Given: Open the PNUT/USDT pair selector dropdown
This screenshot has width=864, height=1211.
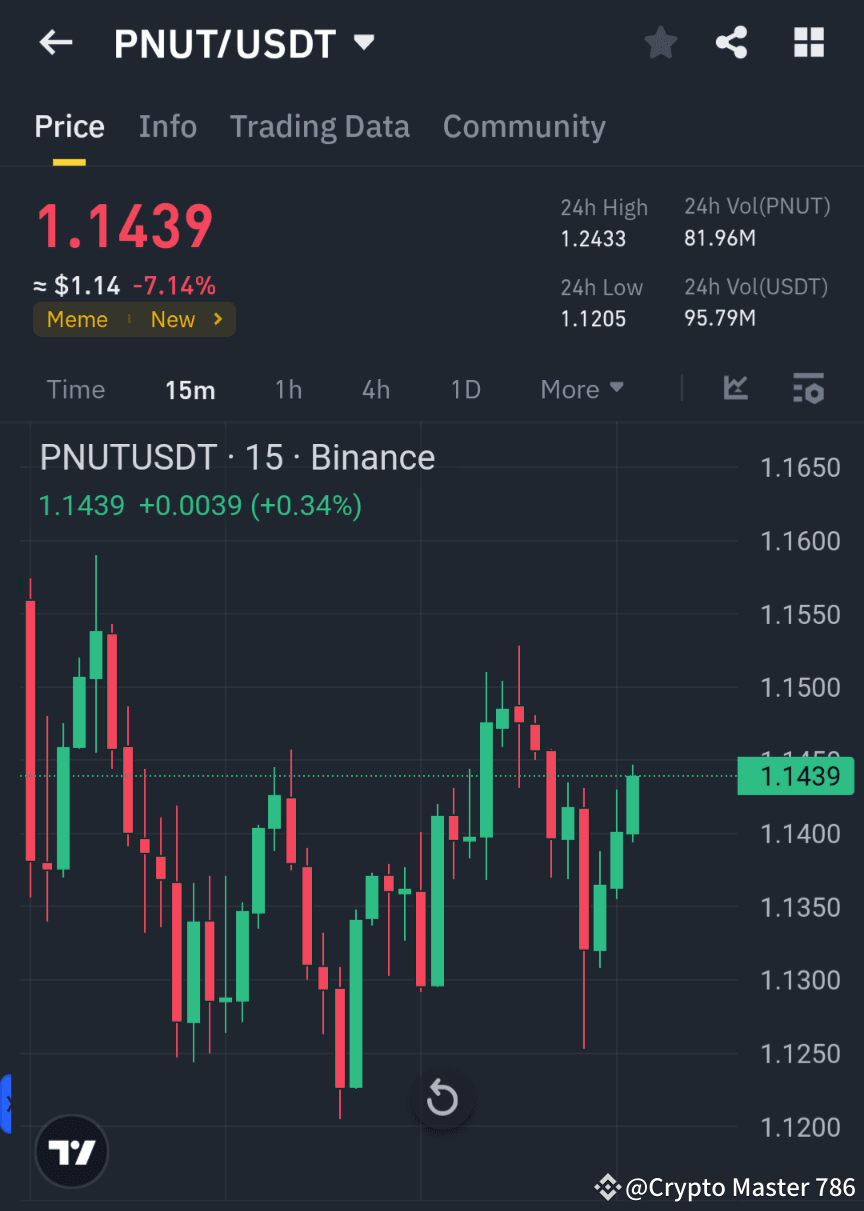Looking at the screenshot, I should pyautogui.click(x=364, y=42).
